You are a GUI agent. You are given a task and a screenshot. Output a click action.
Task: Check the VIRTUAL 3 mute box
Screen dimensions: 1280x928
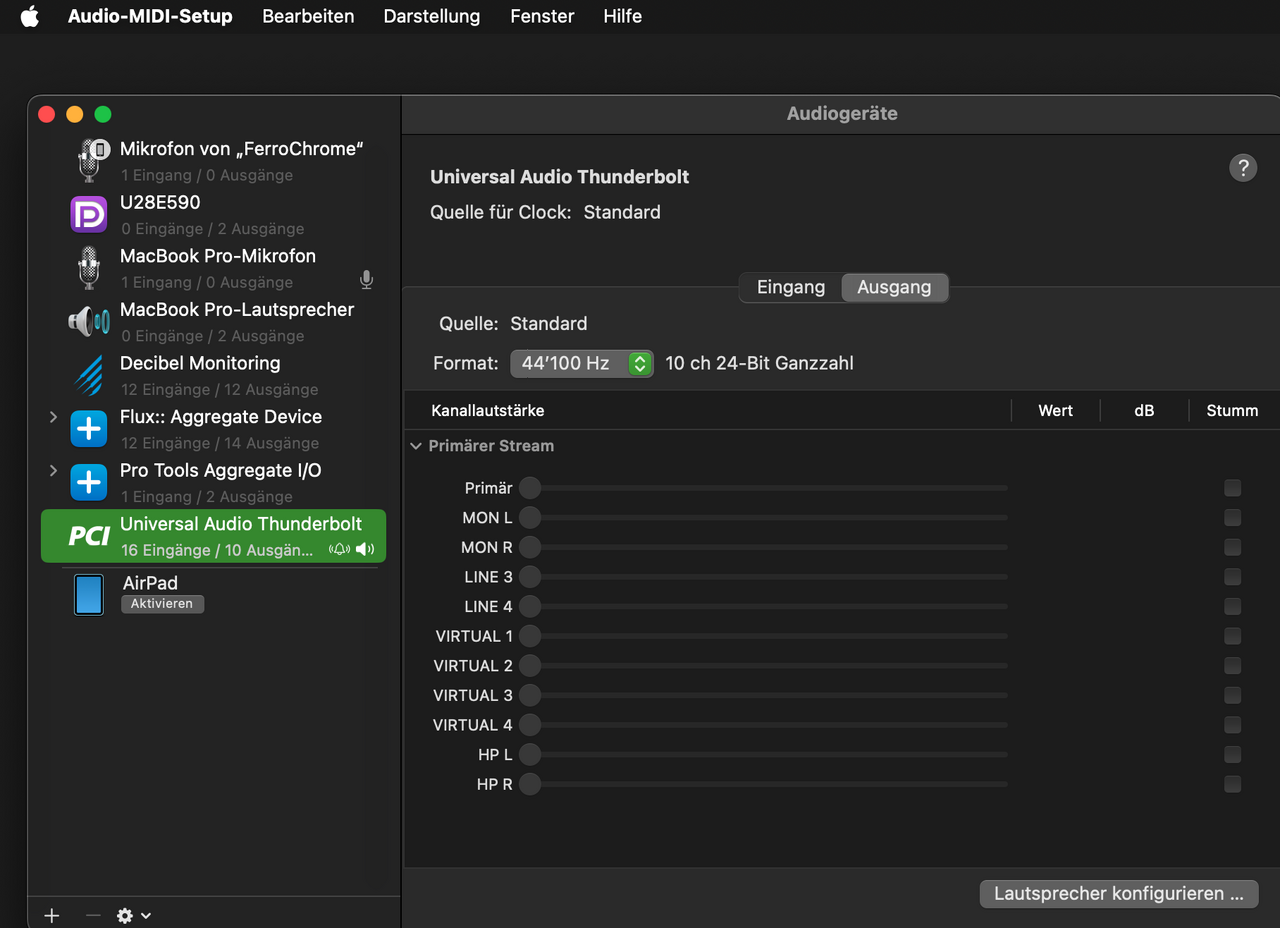tap(1232, 695)
